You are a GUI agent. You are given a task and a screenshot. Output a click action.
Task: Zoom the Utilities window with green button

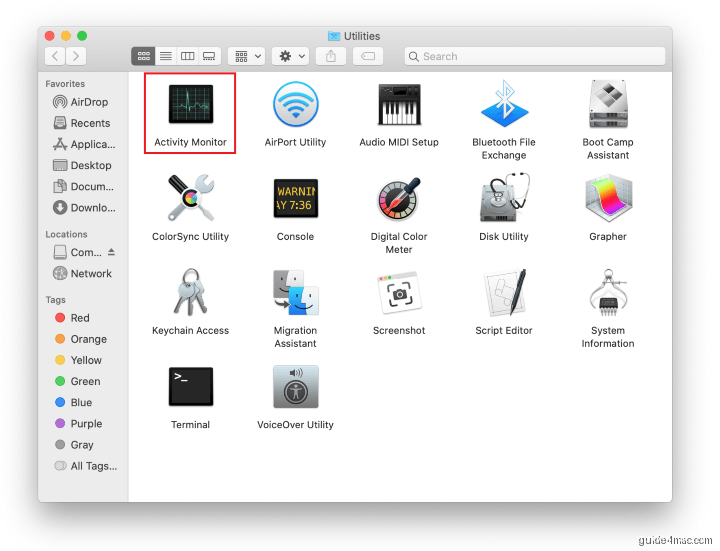(82, 36)
